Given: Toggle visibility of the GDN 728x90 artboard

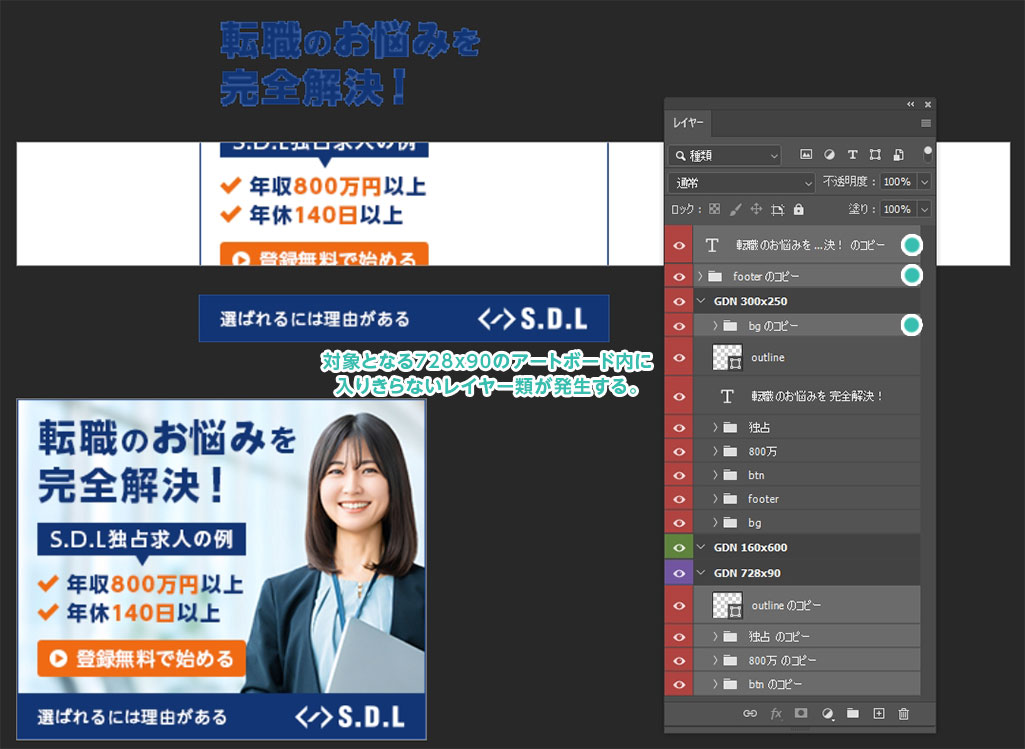Looking at the screenshot, I should click(679, 573).
